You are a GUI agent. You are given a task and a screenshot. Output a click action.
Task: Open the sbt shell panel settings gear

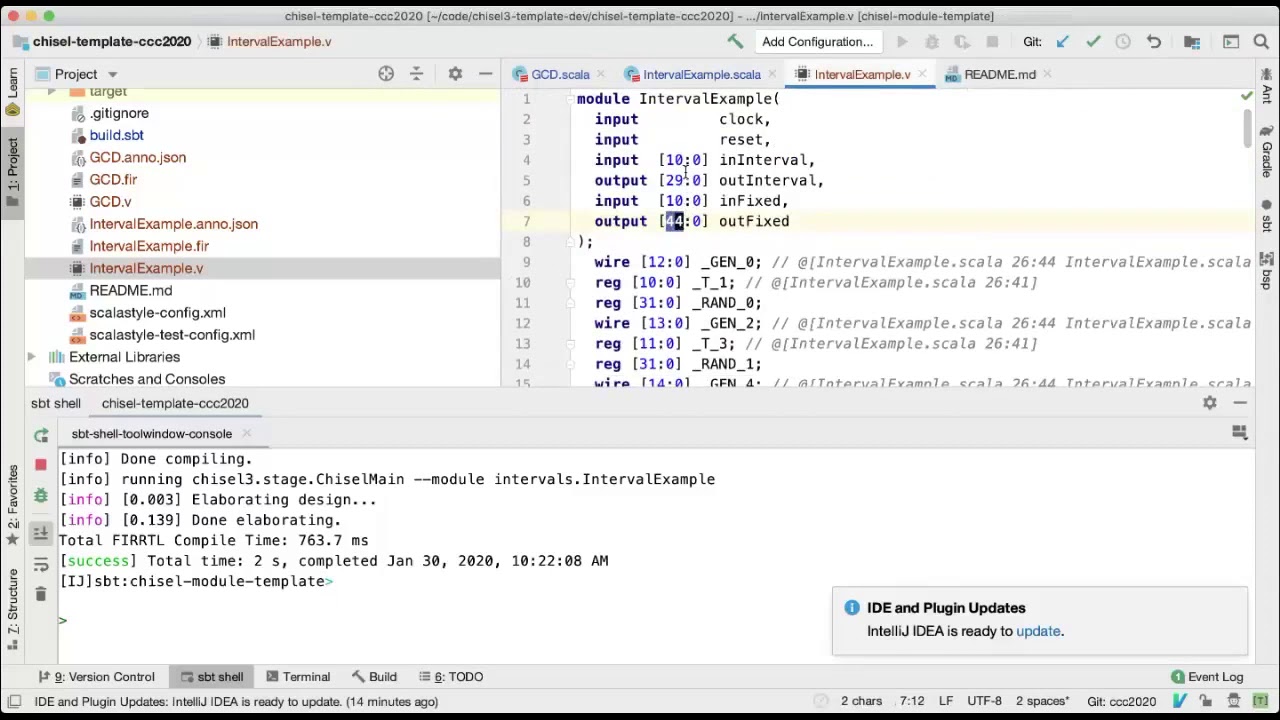[x=1210, y=403]
